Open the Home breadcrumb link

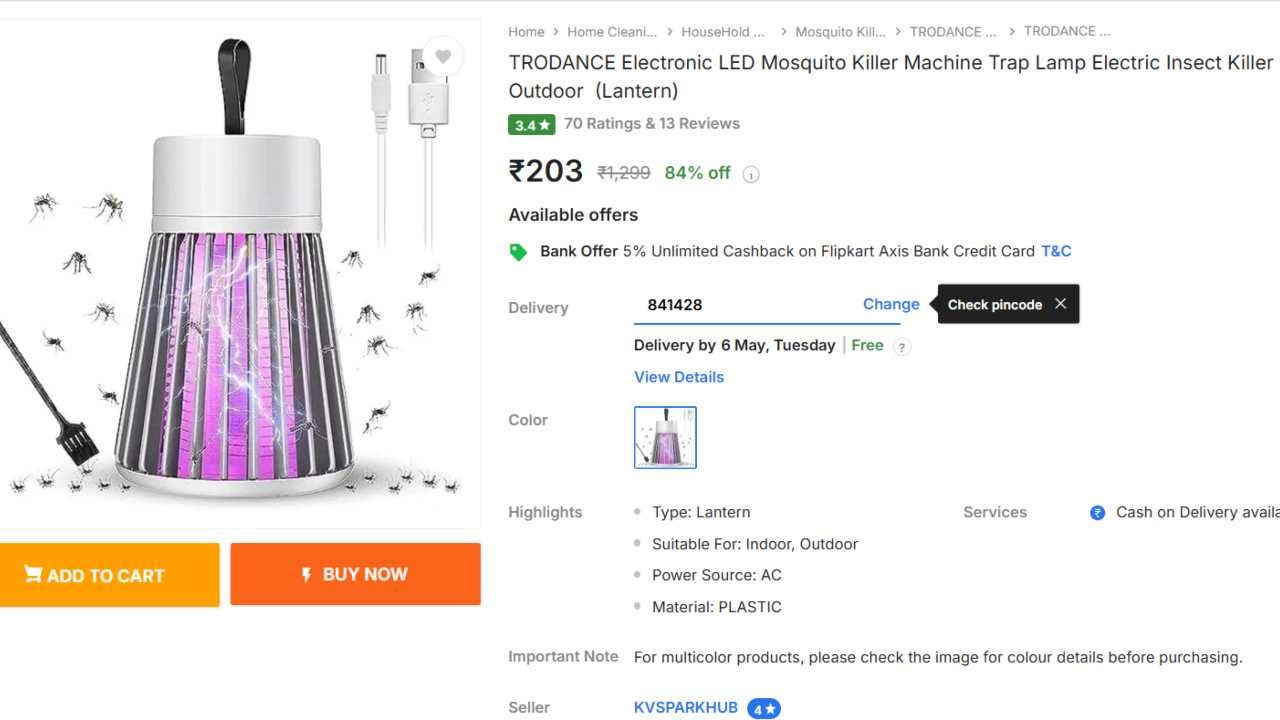click(526, 32)
